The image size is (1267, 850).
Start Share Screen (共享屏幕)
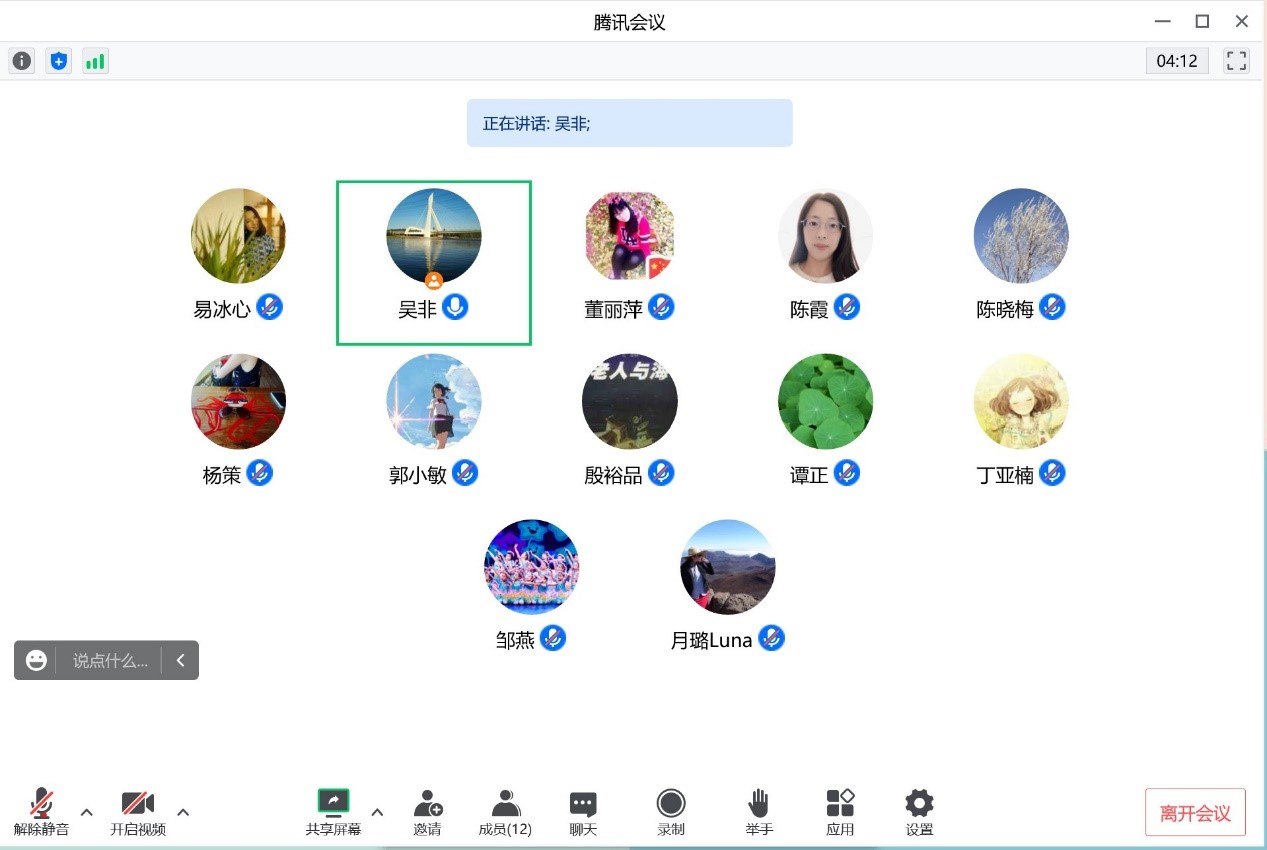tap(333, 812)
